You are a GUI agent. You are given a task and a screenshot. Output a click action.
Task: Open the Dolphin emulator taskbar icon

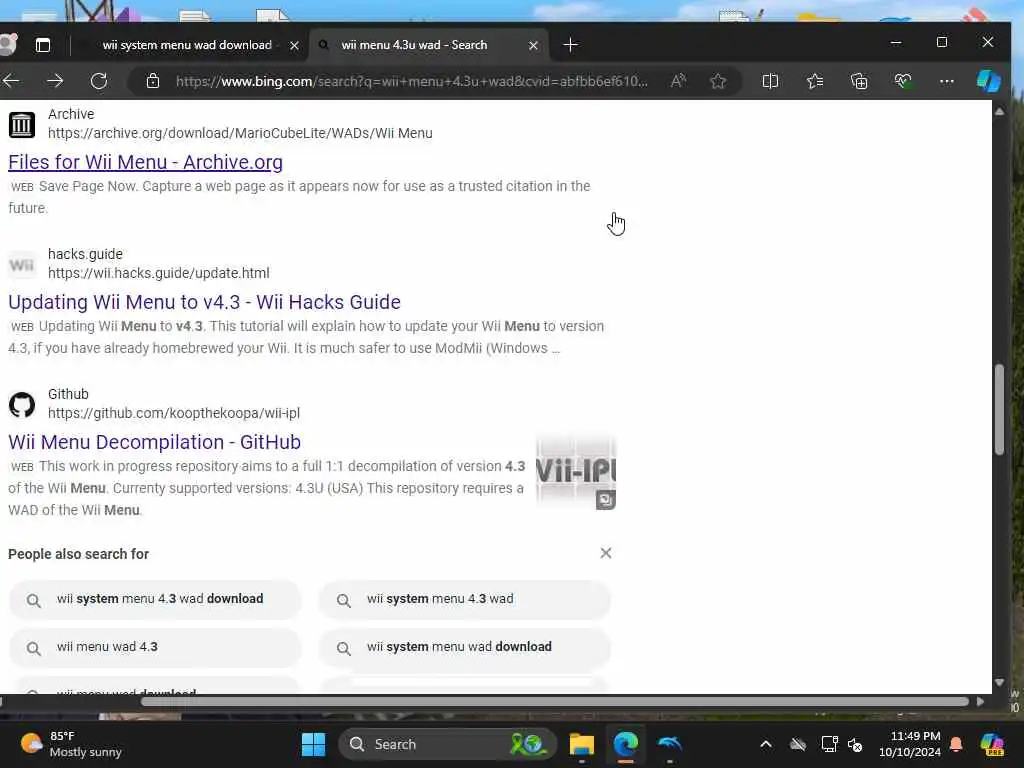pos(670,744)
